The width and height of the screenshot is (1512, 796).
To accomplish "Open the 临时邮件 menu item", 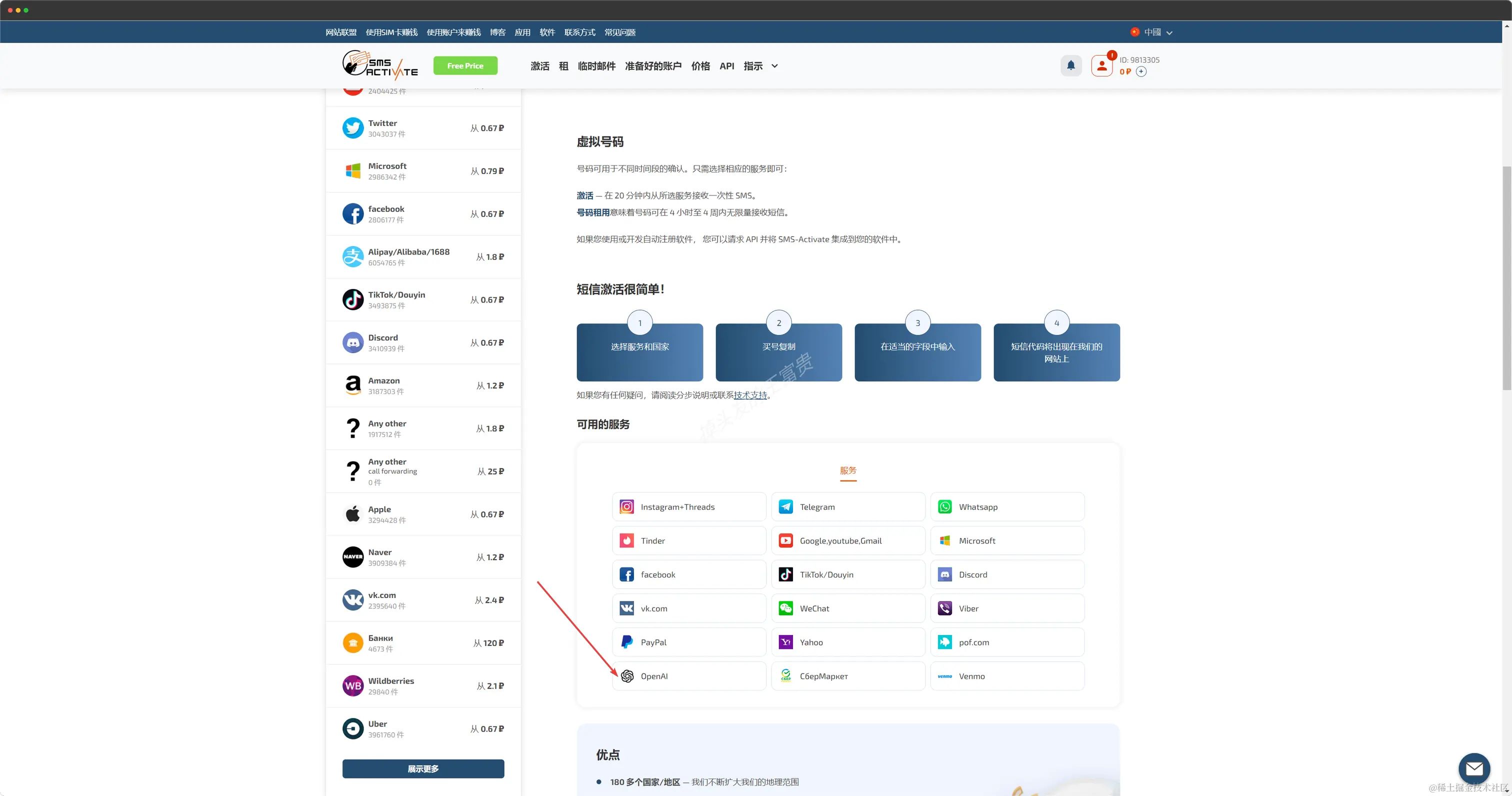I will point(596,66).
